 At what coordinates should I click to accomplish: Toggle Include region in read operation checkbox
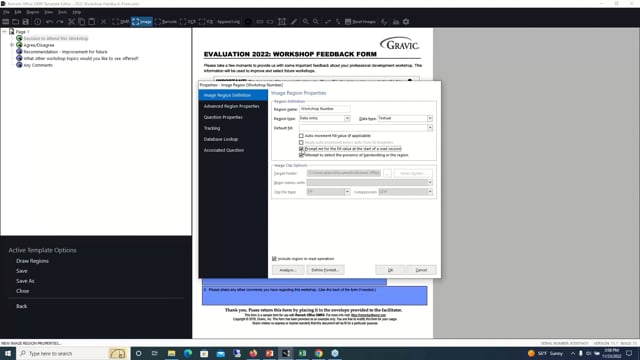tap(274, 259)
